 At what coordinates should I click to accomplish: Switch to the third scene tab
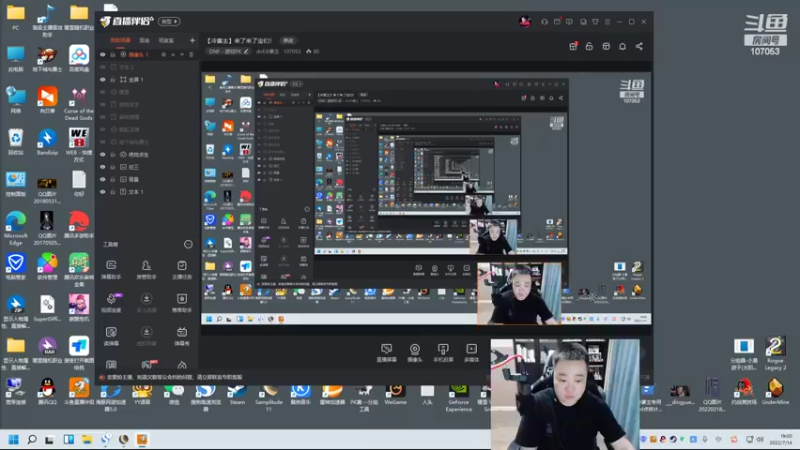point(166,40)
